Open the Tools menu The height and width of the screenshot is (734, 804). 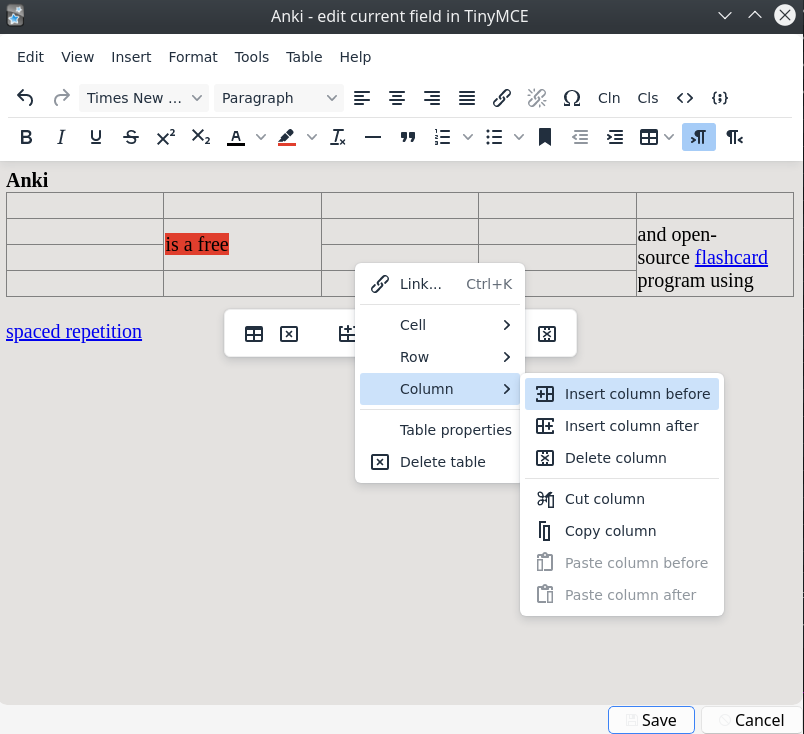click(252, 57)
